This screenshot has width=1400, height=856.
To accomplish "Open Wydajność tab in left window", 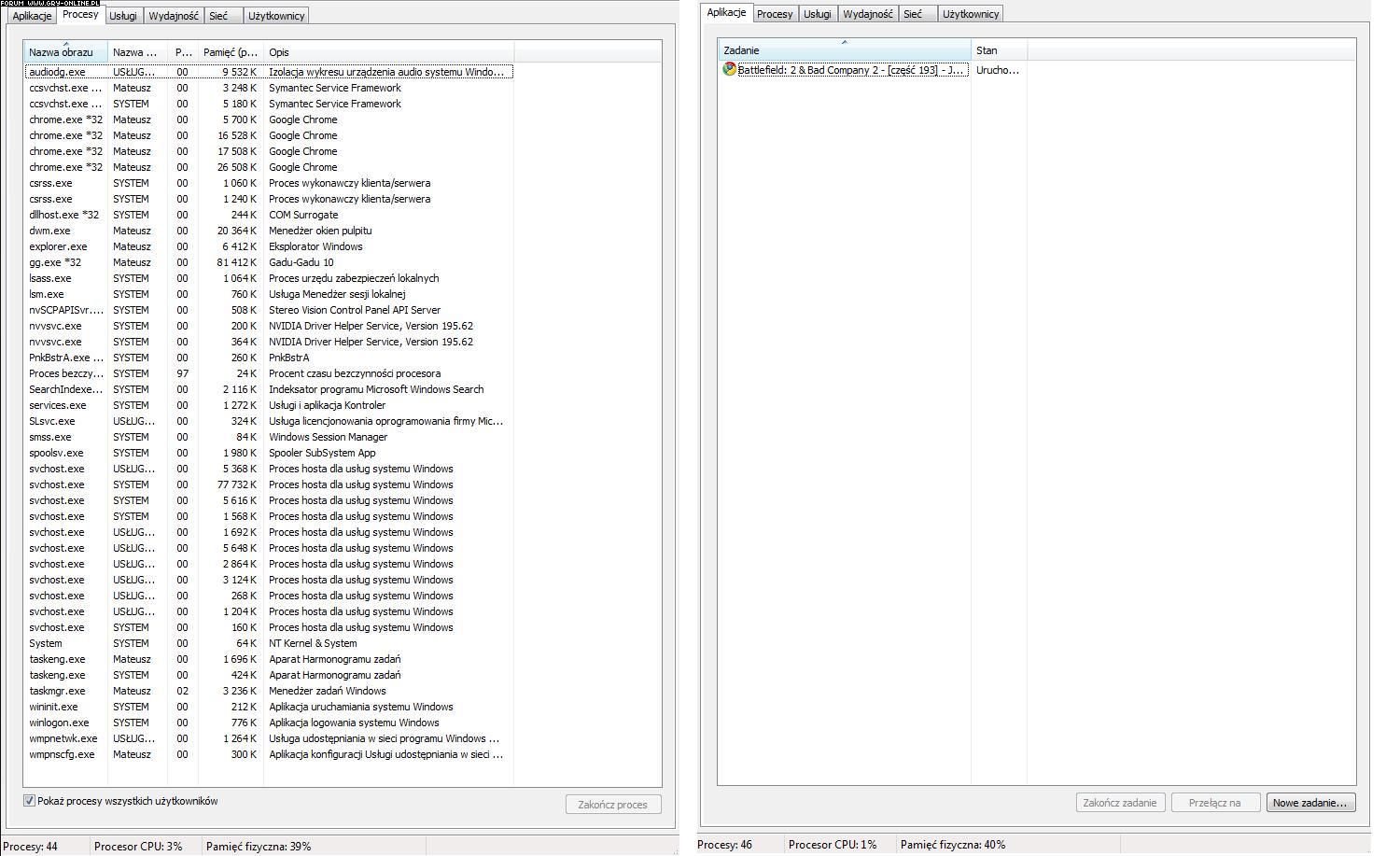I will point(174,16).
